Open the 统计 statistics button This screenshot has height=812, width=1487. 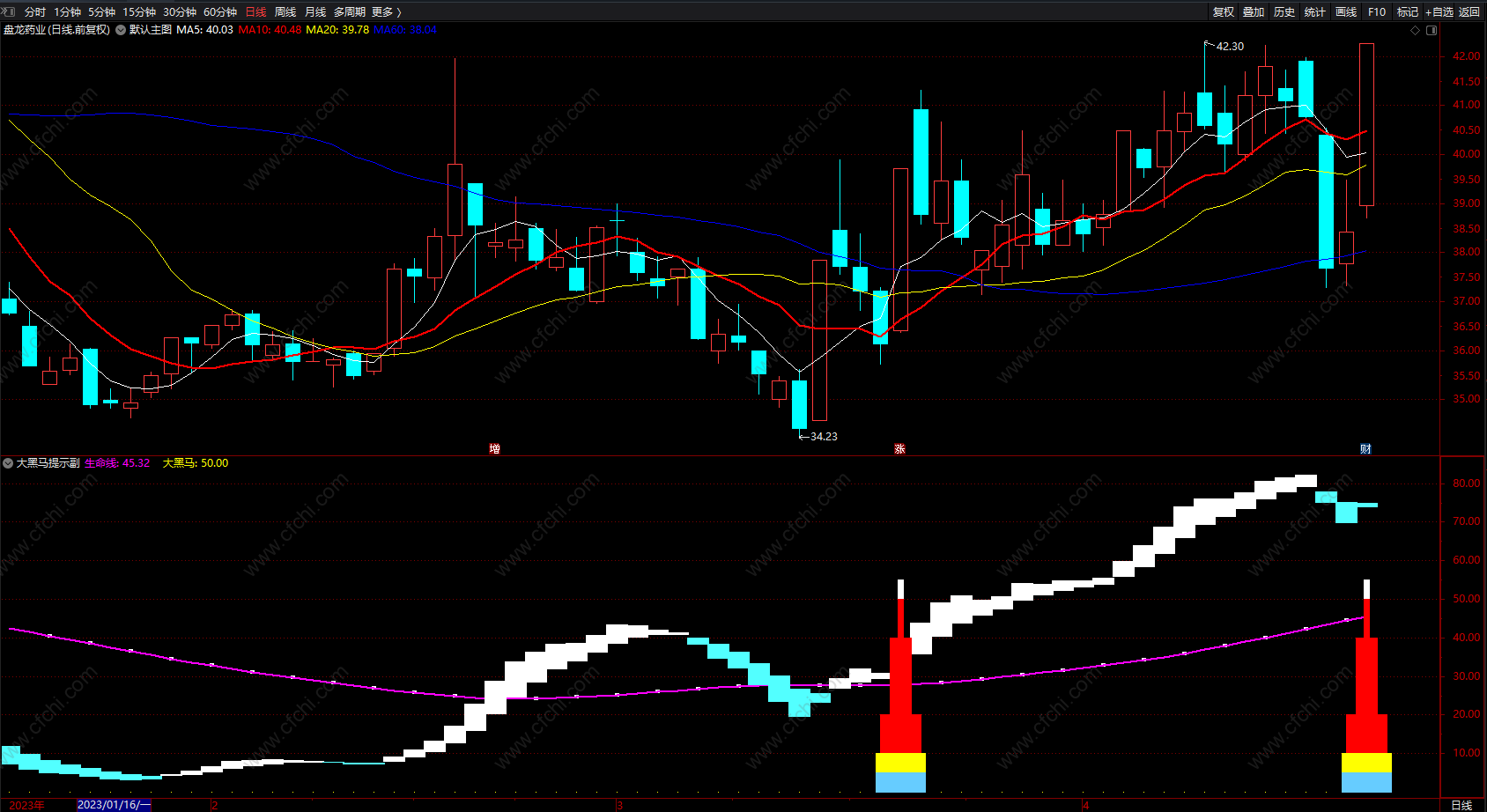[x=1315, y=11]
